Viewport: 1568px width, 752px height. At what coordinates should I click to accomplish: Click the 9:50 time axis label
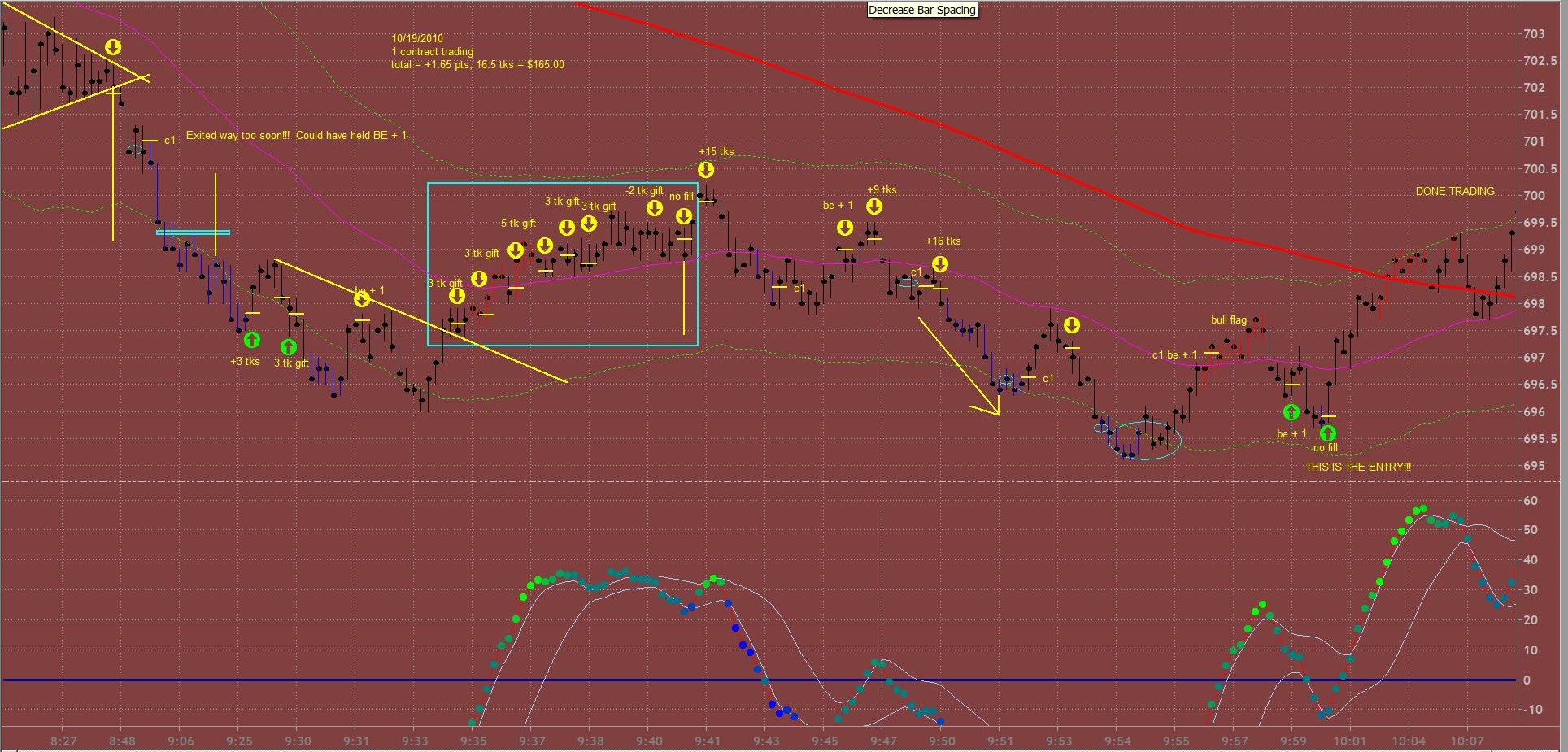(x=942, y=741)
